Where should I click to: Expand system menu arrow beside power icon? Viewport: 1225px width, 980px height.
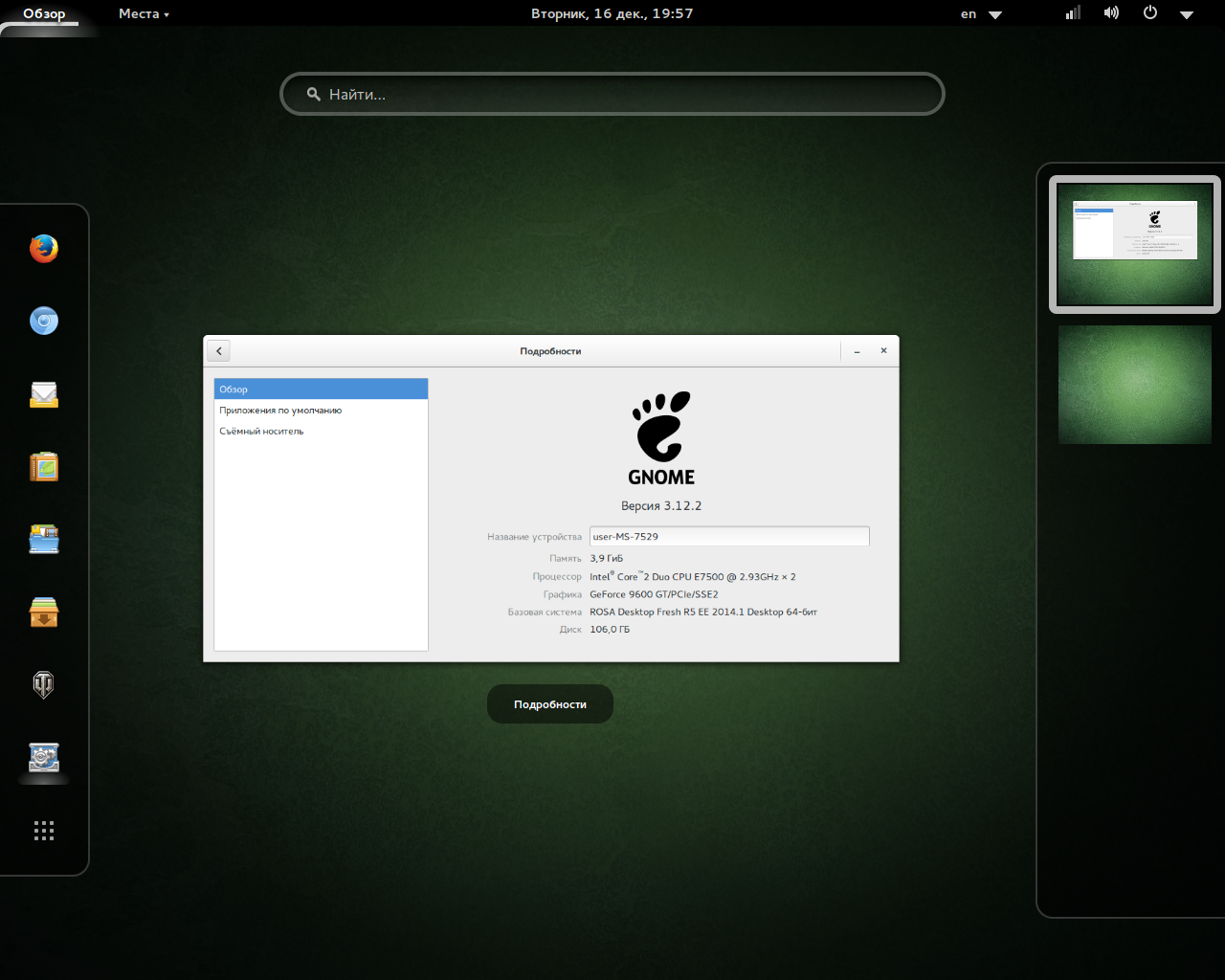point(1187,14)
